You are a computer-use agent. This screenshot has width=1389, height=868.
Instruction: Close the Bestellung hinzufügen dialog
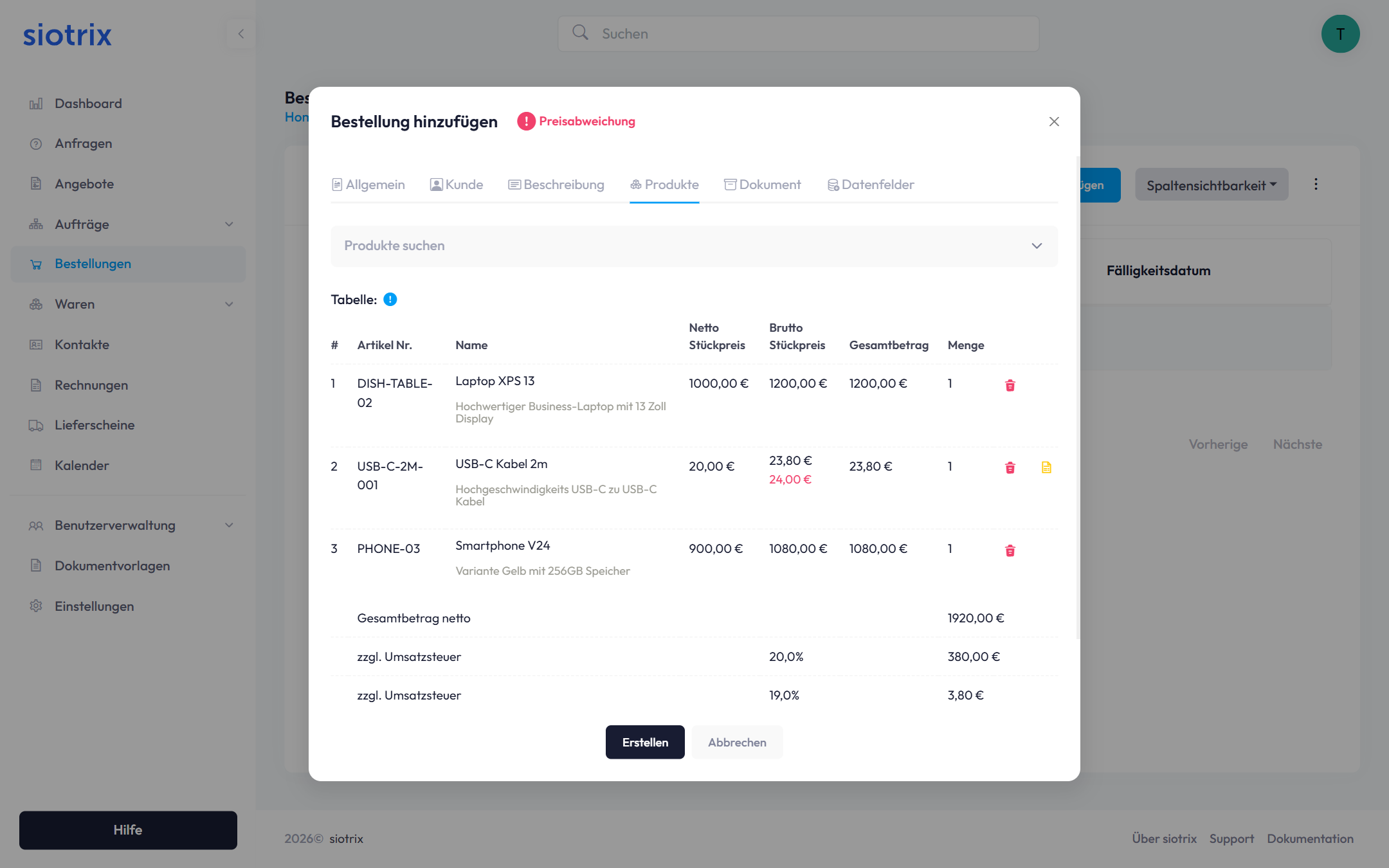point(1053,122)
